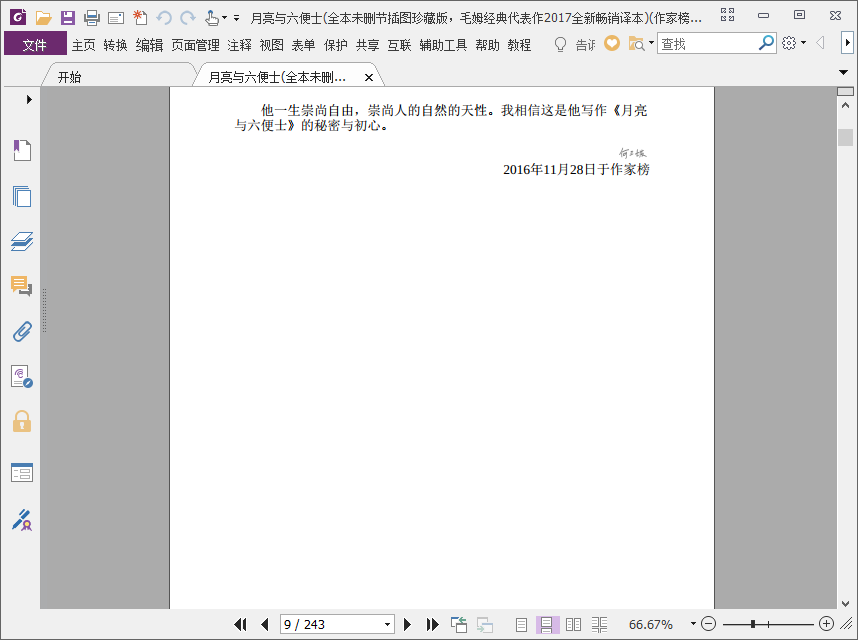Viewport: 858px width, 640px height.
Task: Expand search settings gear dropdown arrow
Action: click(803, 43)
